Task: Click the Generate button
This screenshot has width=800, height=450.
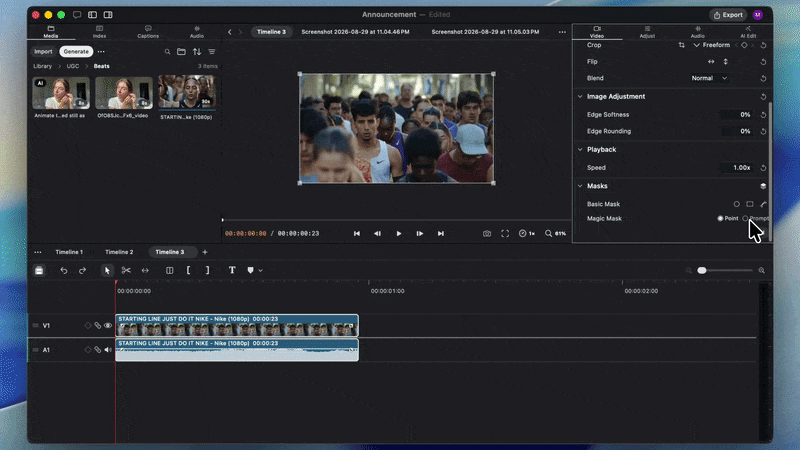Action: [76, 52]
